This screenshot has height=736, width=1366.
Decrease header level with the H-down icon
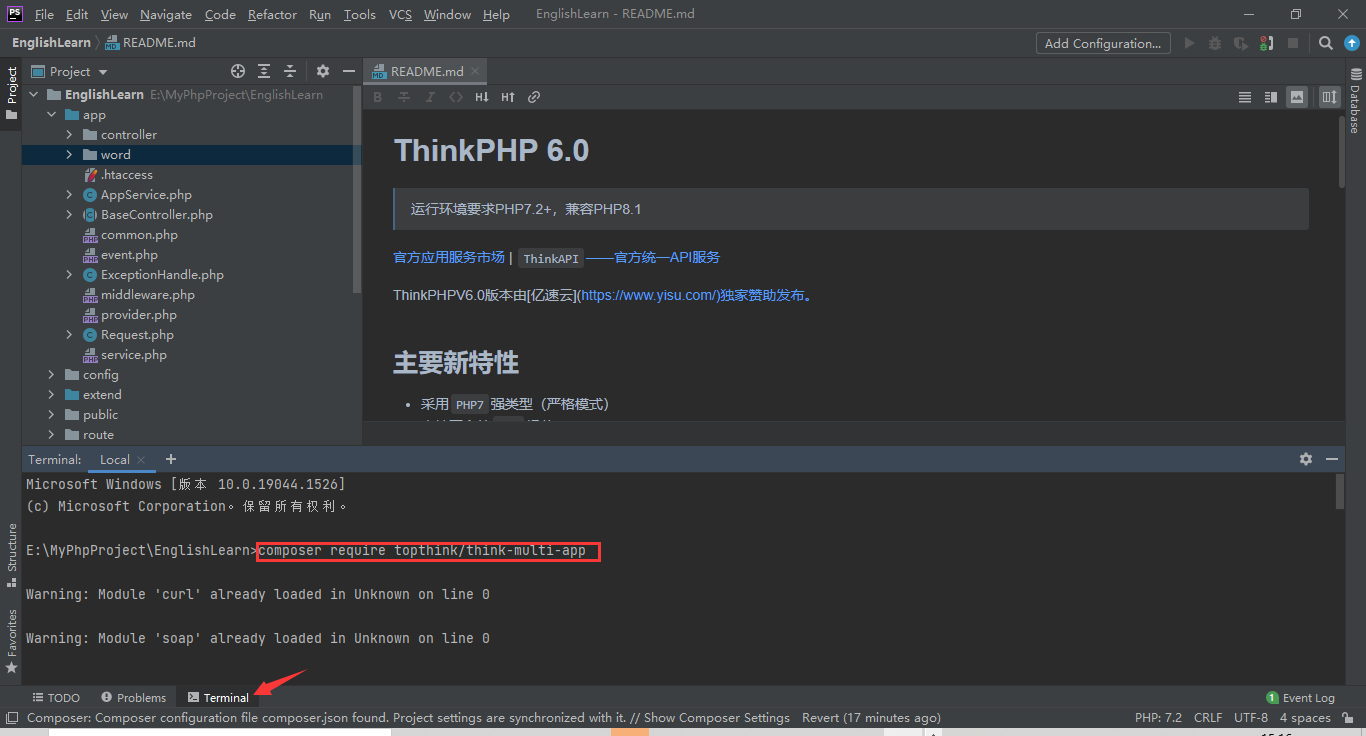point(481,96)
